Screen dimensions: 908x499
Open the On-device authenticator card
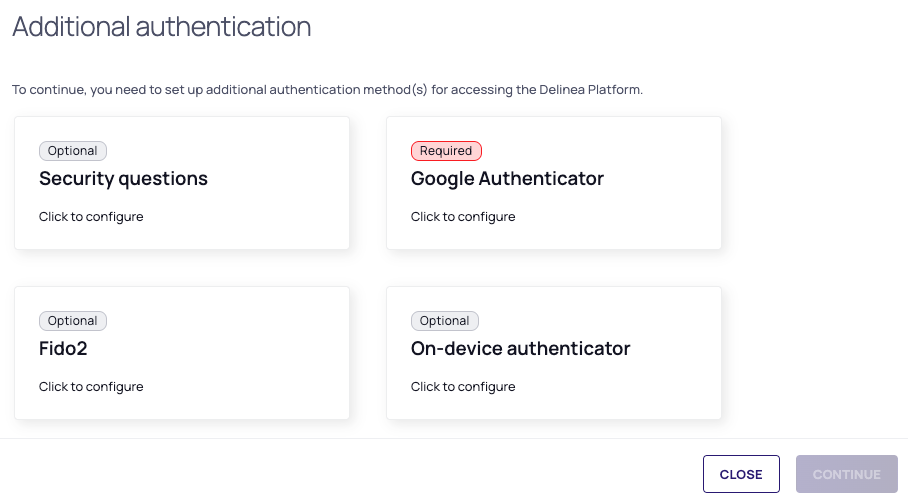click(x=520, y=349)
